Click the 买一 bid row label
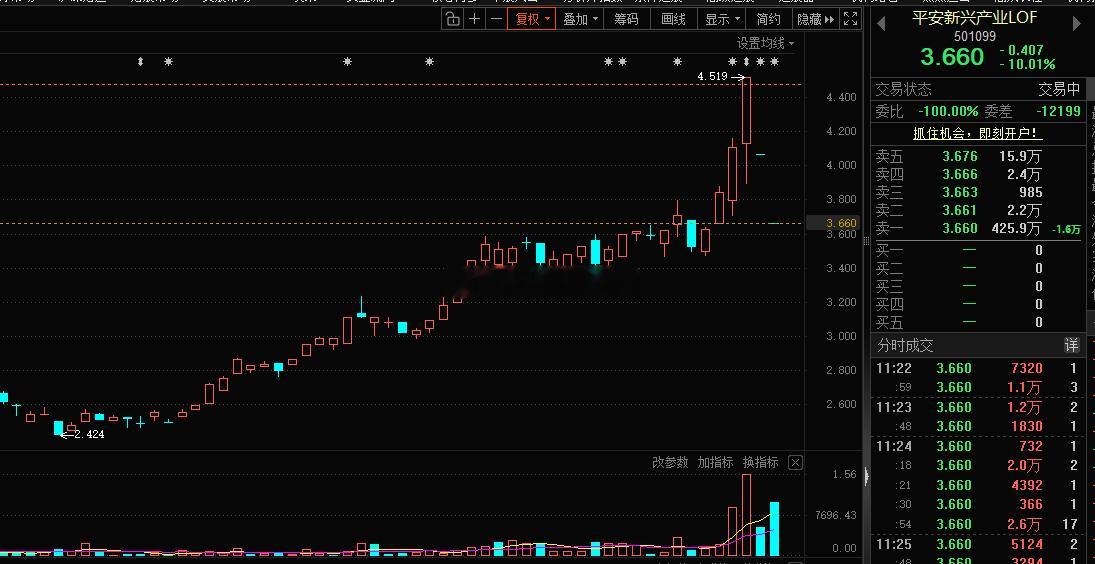The image size is (1095, 564). (x=890, y=250)
